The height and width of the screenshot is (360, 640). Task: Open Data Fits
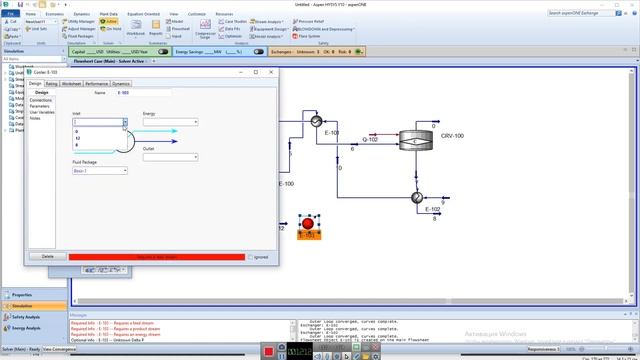click(x=229, y=29)
